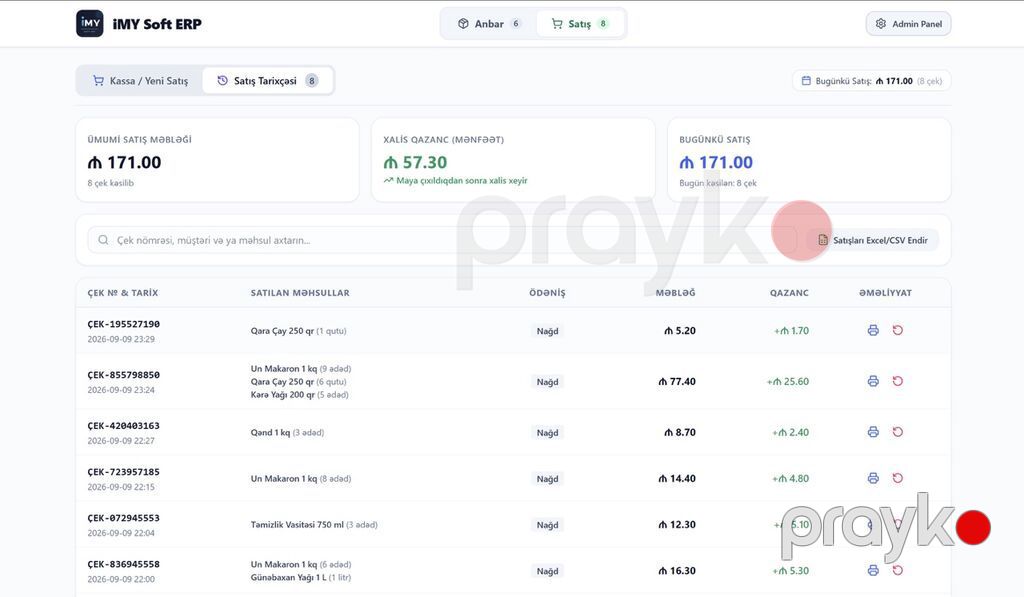Open the Satış Tarixçəsi tab
Viewport: 1024px width, 597px height.
click(x=267, y=81)
